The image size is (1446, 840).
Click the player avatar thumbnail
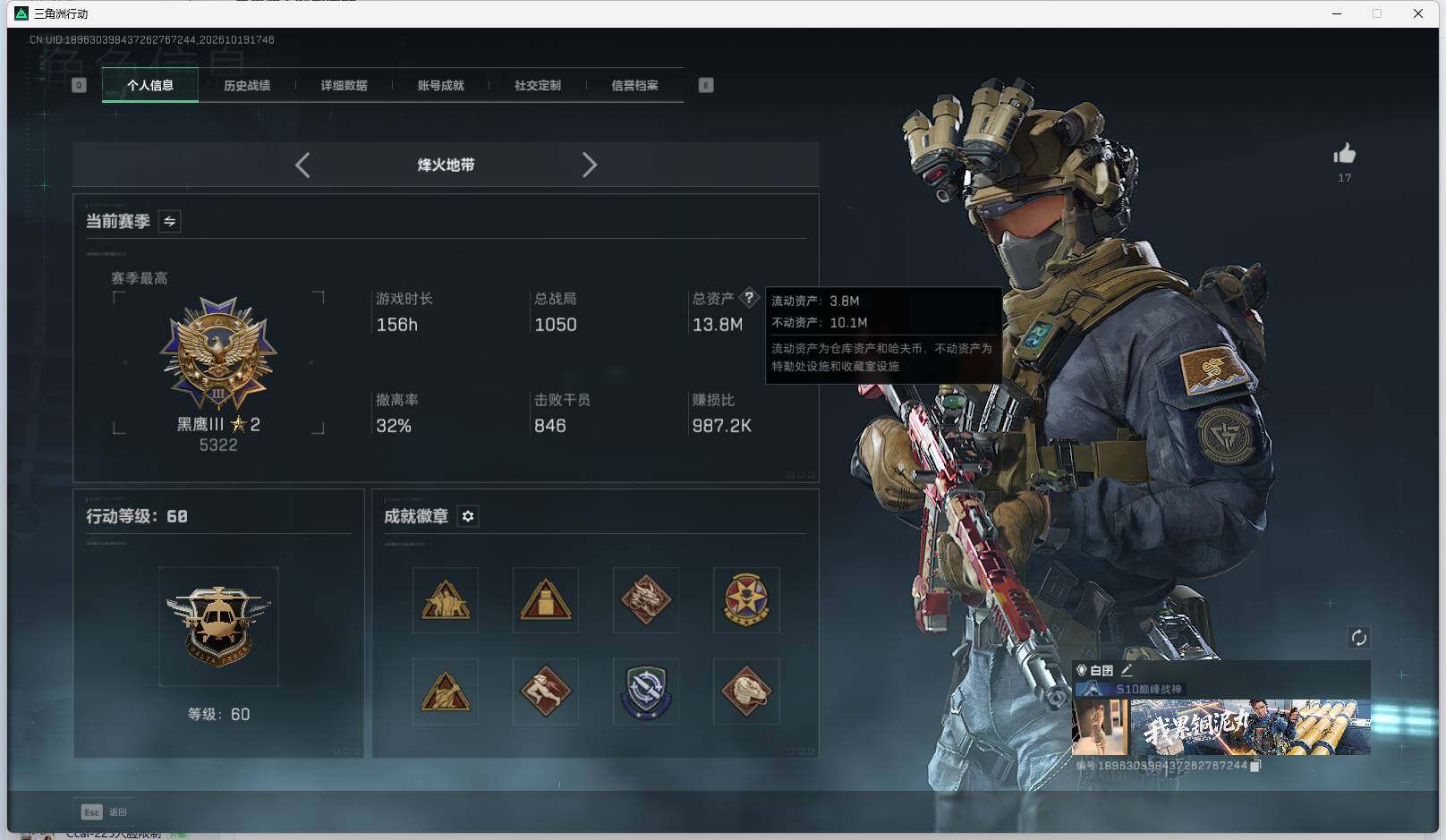pos(1100,726)
